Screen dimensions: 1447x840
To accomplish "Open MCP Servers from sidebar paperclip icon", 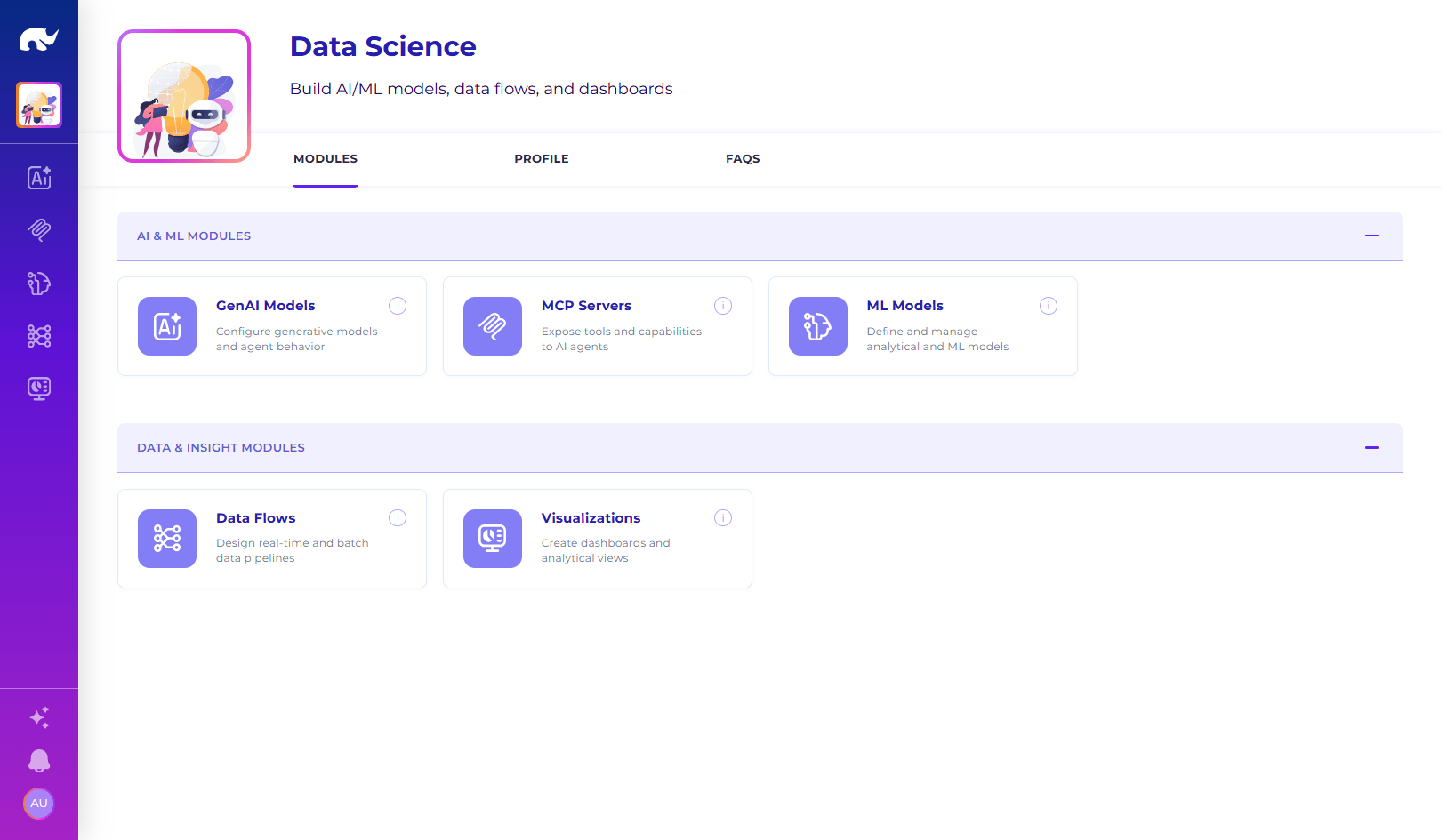I will [39, 230].
